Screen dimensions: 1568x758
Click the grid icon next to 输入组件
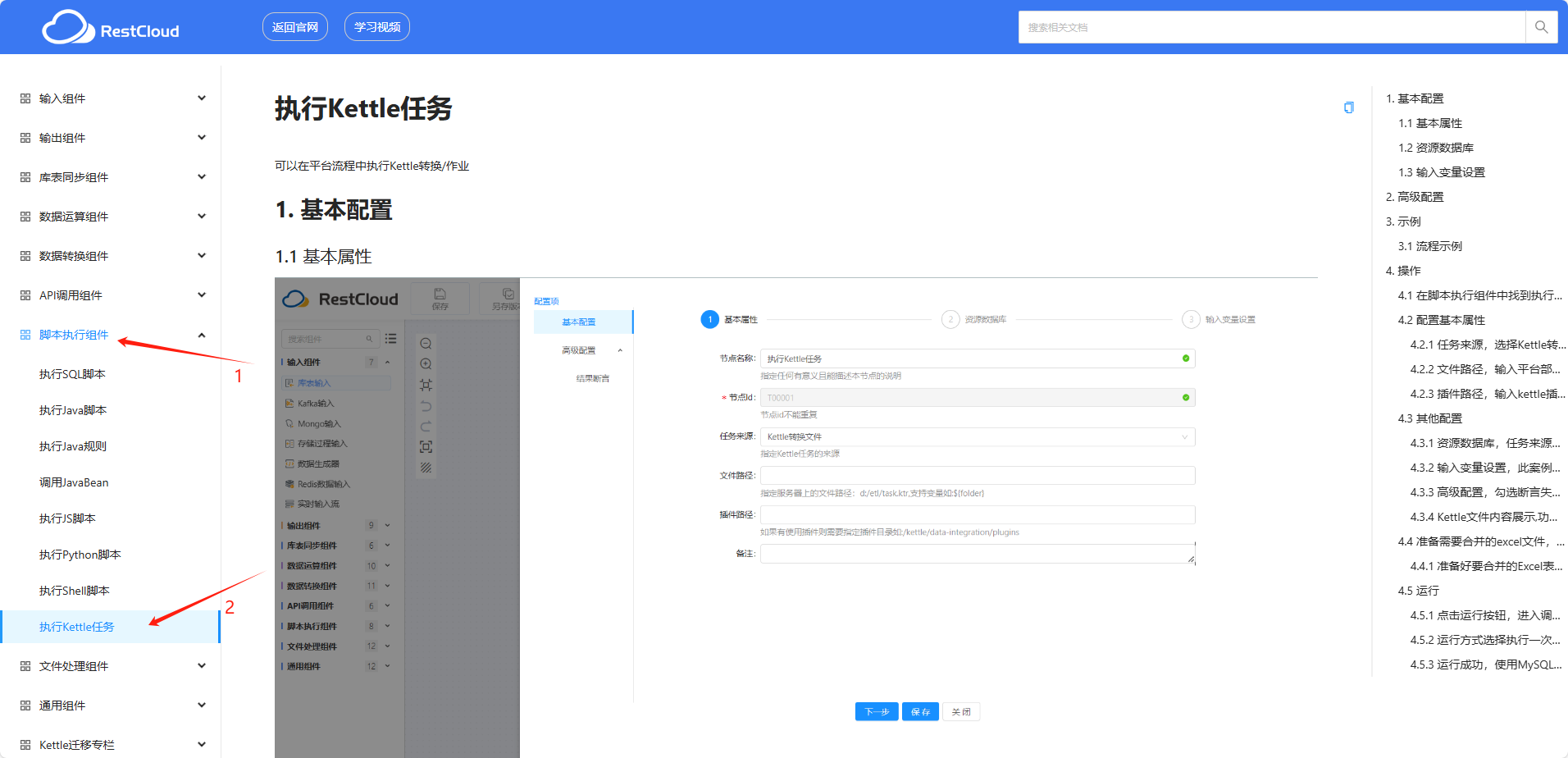point(25,98)
